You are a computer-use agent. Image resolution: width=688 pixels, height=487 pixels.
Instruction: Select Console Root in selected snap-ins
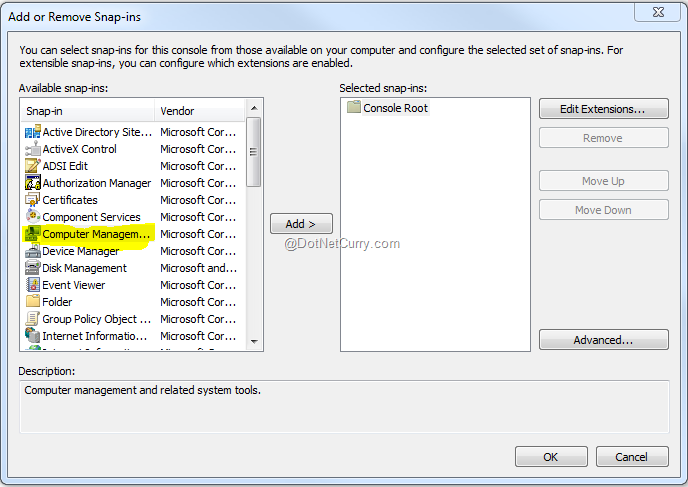[x=394, y=108]
